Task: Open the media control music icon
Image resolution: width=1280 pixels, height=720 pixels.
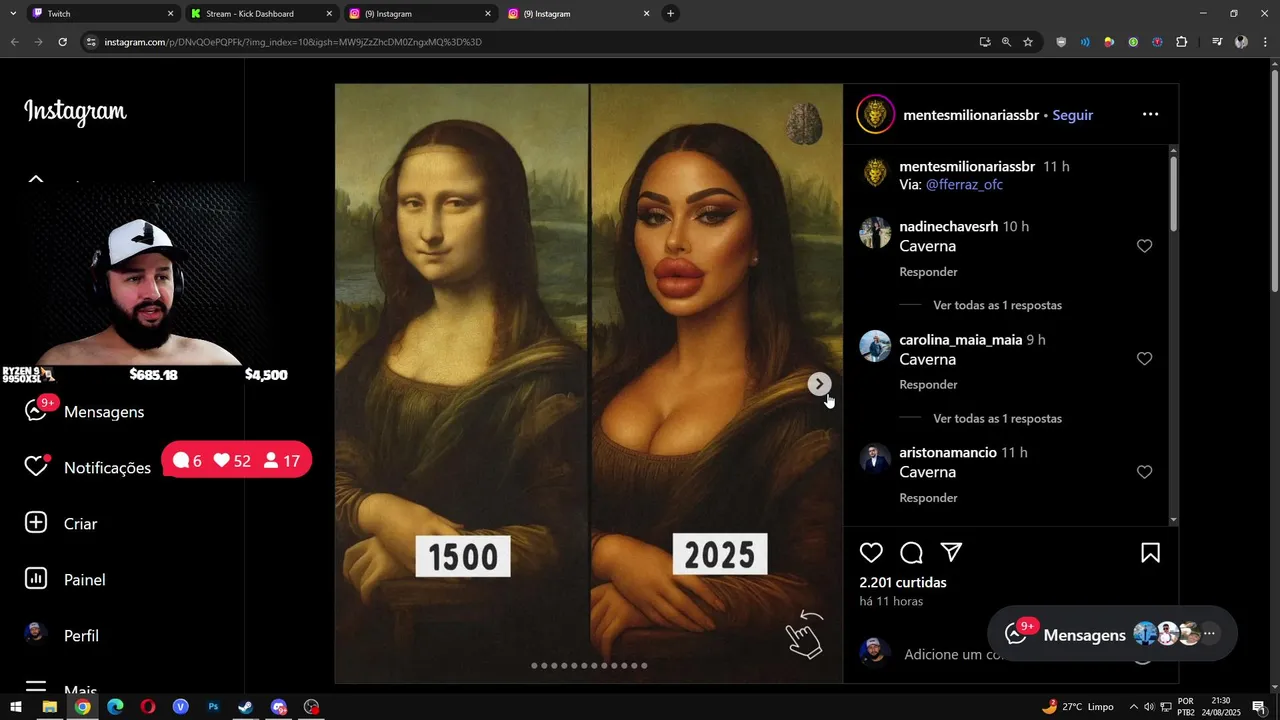Action: pos(1216,42)
